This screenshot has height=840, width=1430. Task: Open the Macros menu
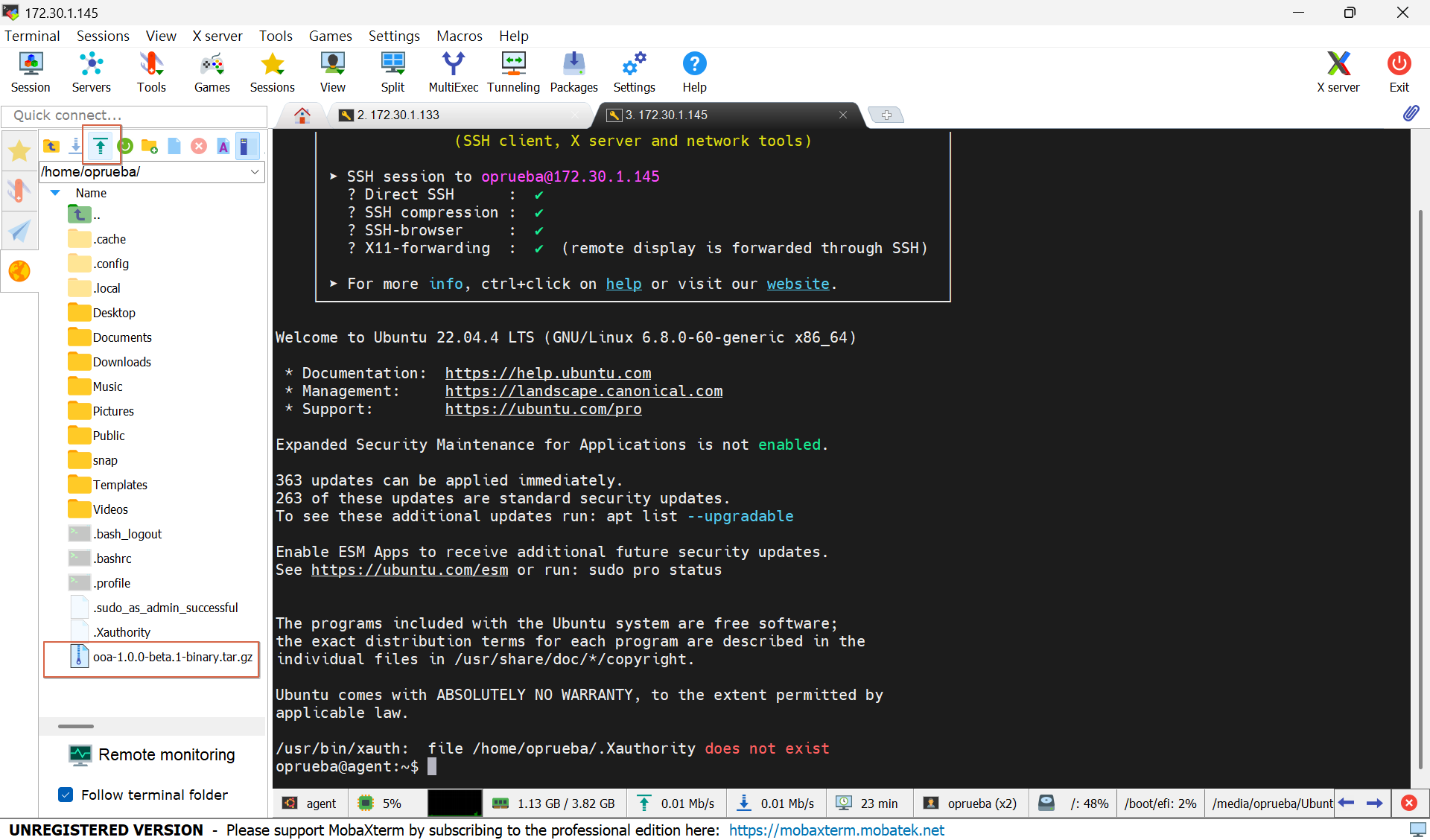point(459,36)
